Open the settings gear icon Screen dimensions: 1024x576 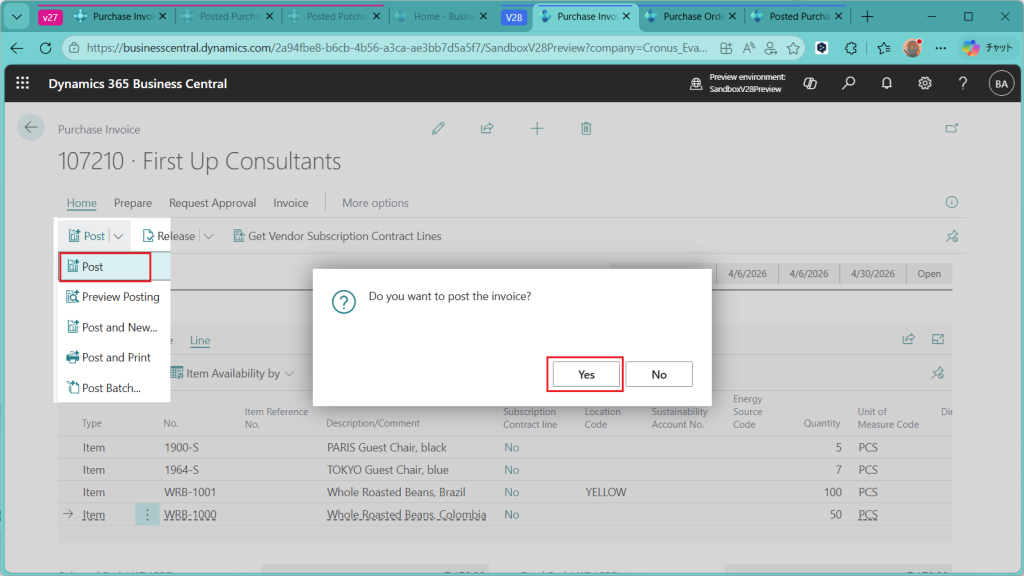point(925,84)
